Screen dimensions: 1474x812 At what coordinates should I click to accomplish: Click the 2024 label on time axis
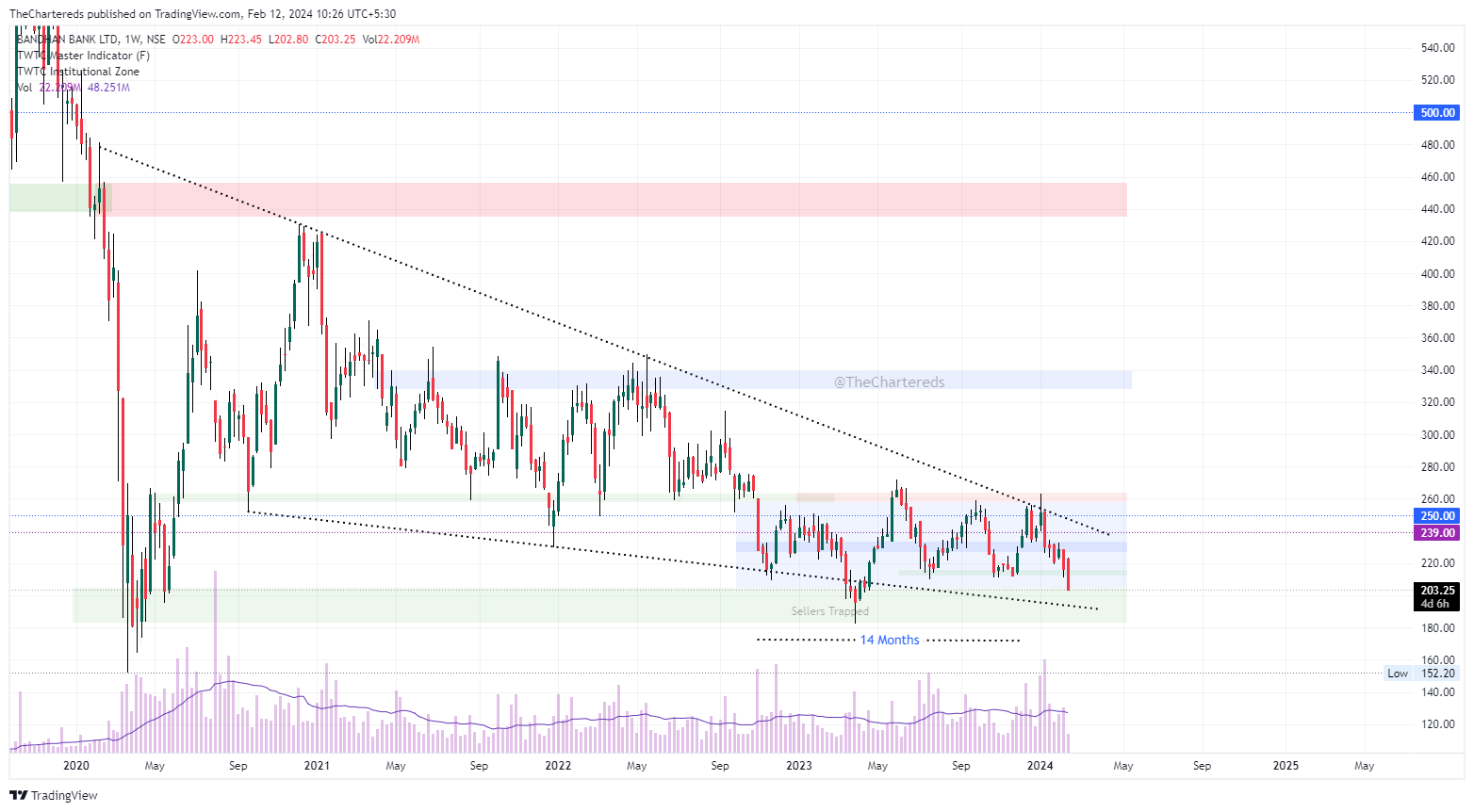pos(1040,766)
